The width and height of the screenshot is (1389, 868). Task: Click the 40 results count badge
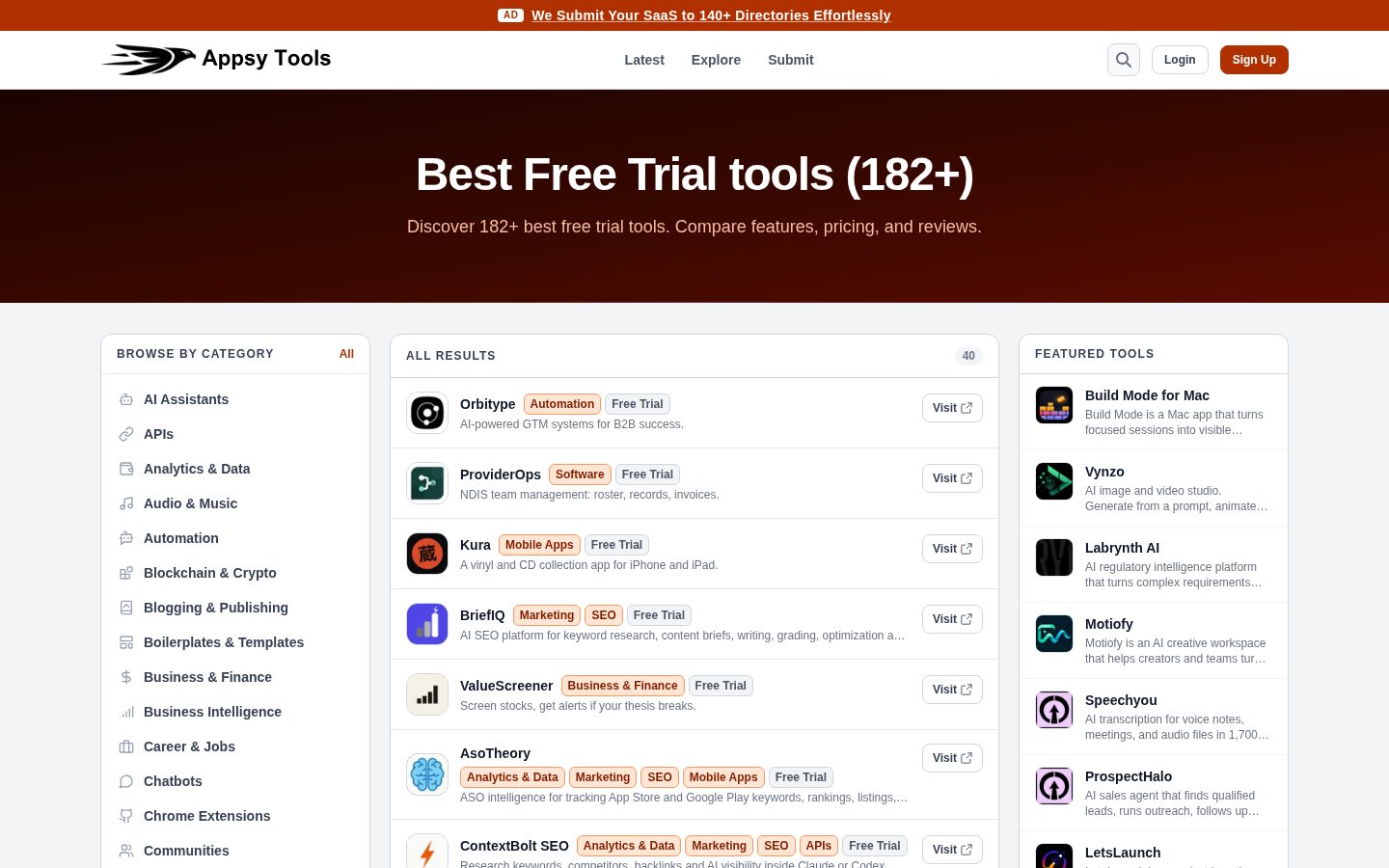968,356
